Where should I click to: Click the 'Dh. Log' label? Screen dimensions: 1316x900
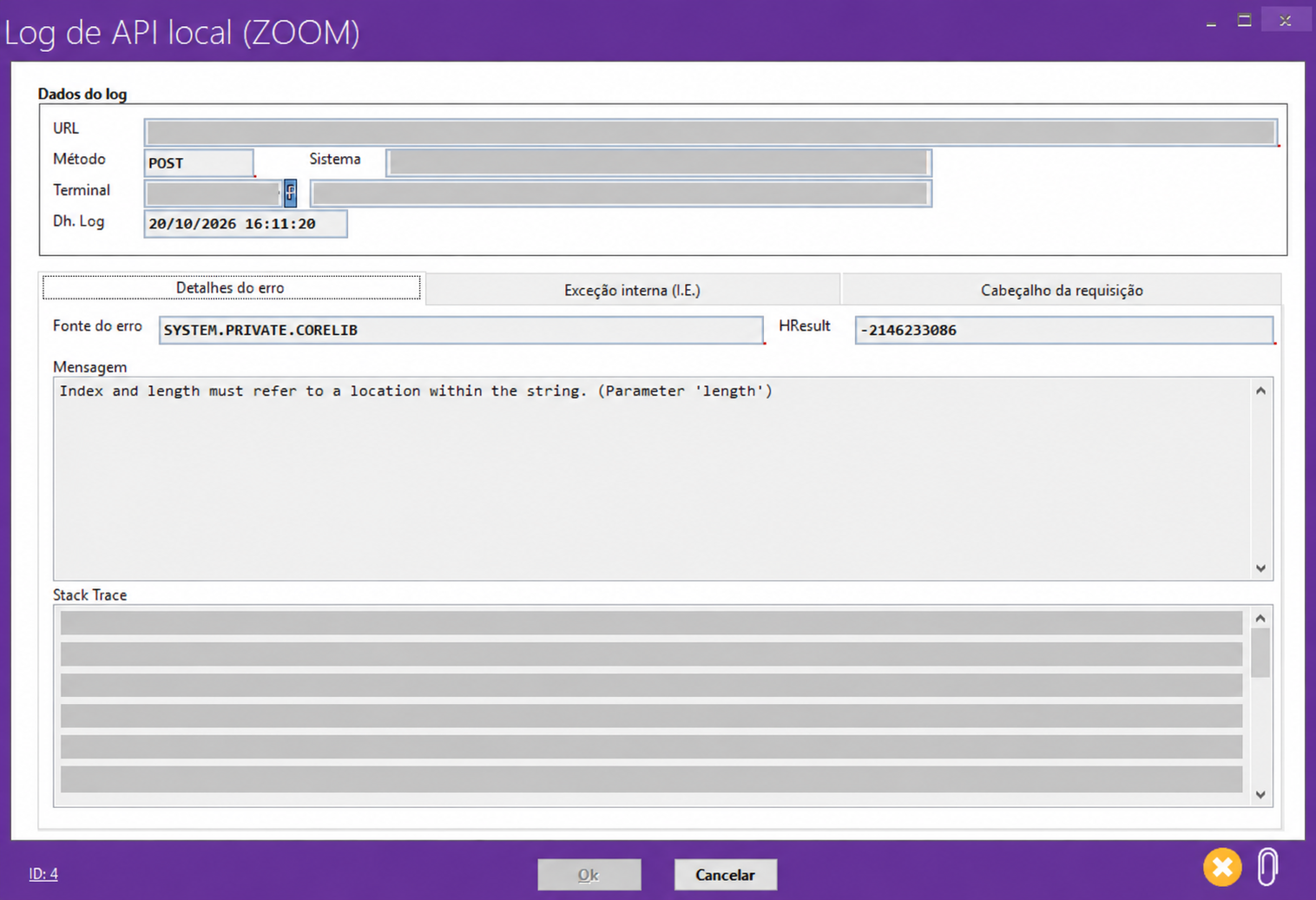[x=79, y=221]
